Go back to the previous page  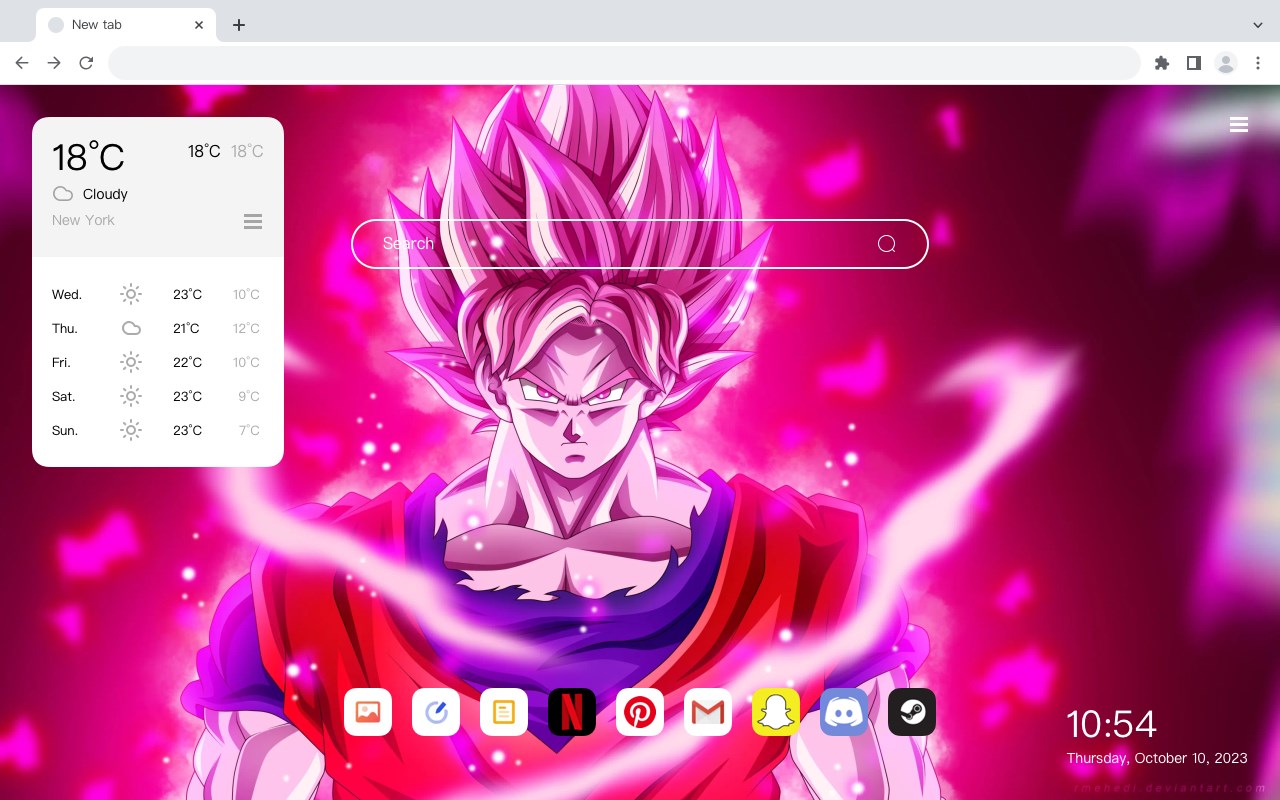coord(22,63)
